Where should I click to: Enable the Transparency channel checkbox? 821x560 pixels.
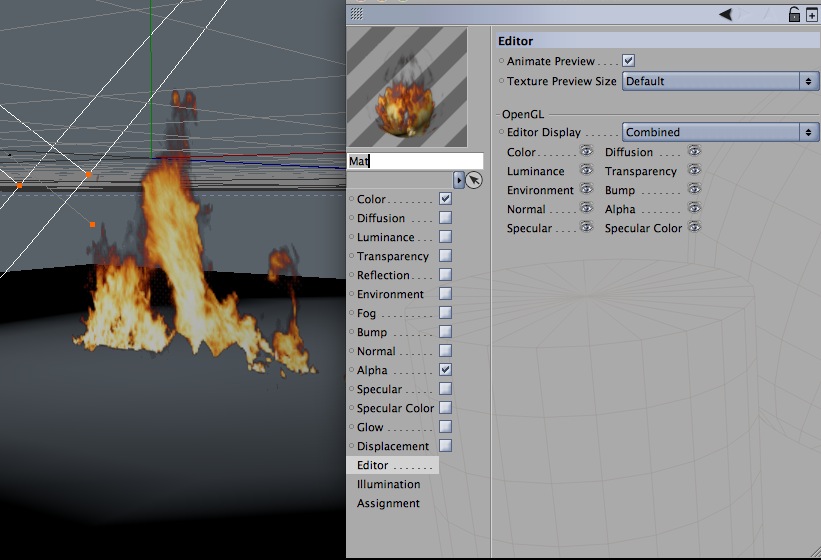pyautogui.click(x=446, y=256)
